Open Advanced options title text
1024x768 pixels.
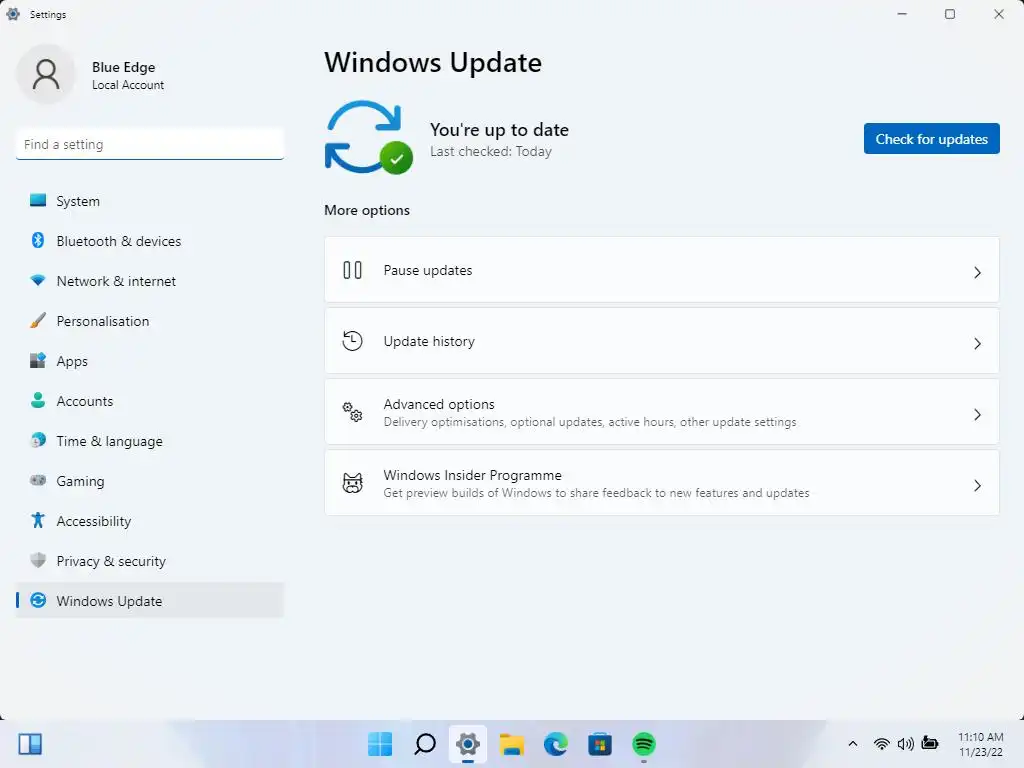(x=439, y=404)
